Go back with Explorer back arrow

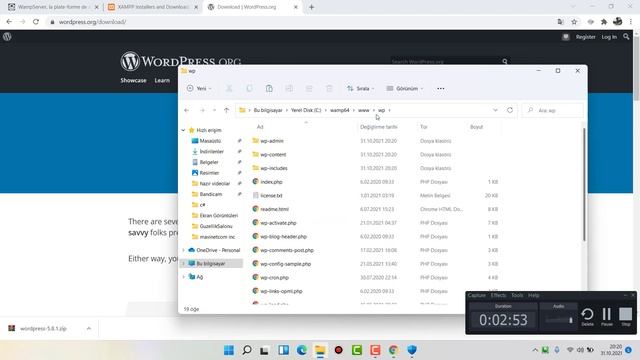187,110
